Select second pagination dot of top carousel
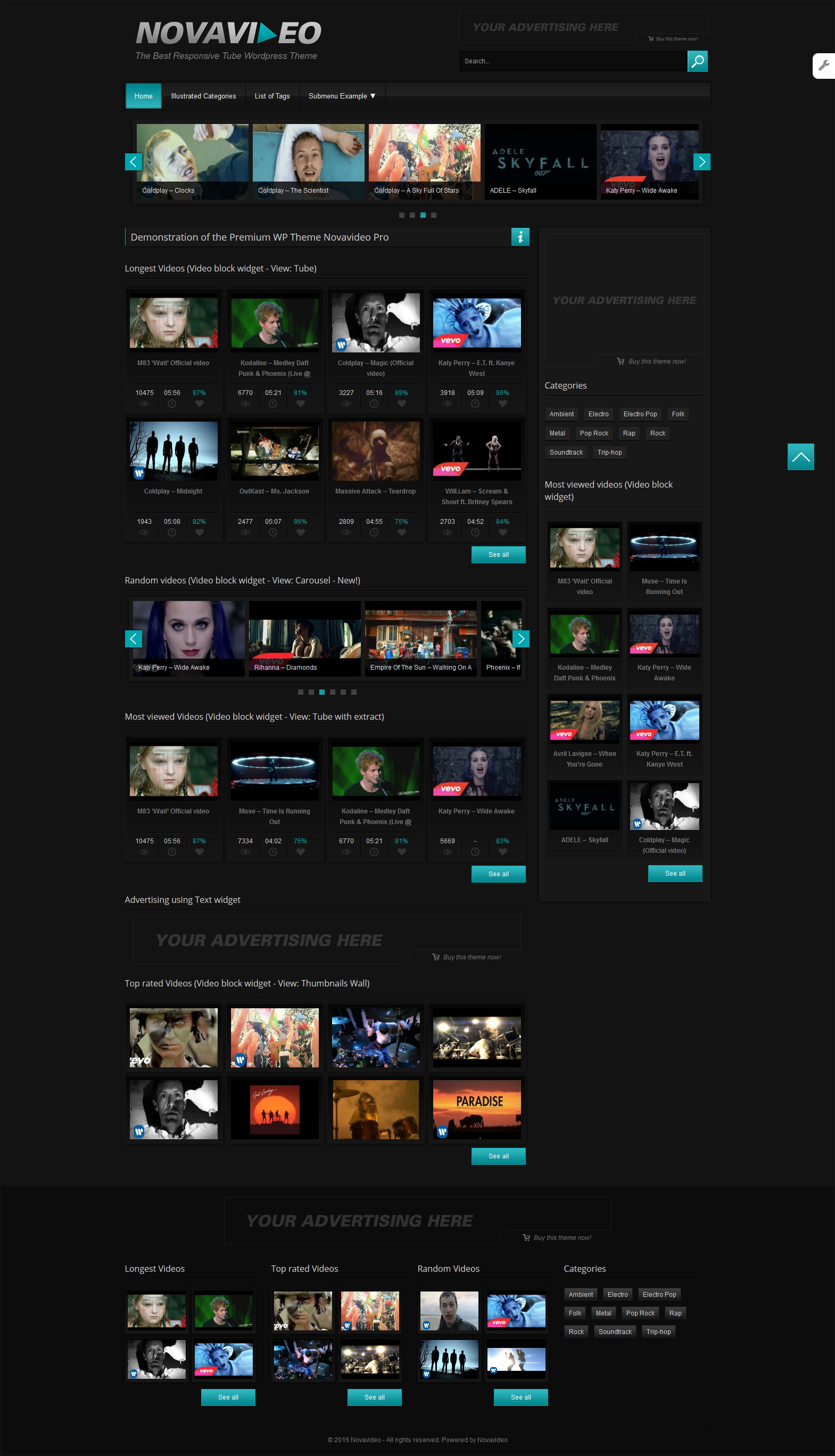Image resolution: width=835 pixels, height=1456 pixels. pyautogui.click(x=412, y=215)
